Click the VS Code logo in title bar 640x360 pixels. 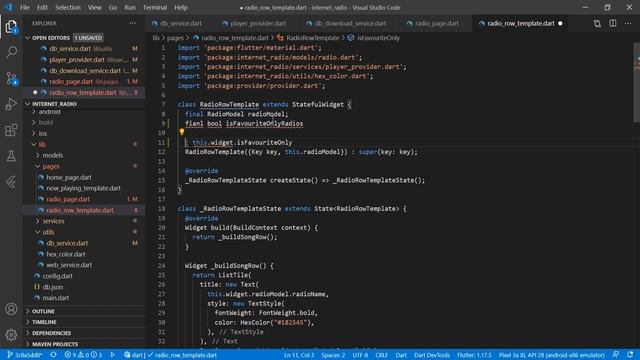pos(8,7)
